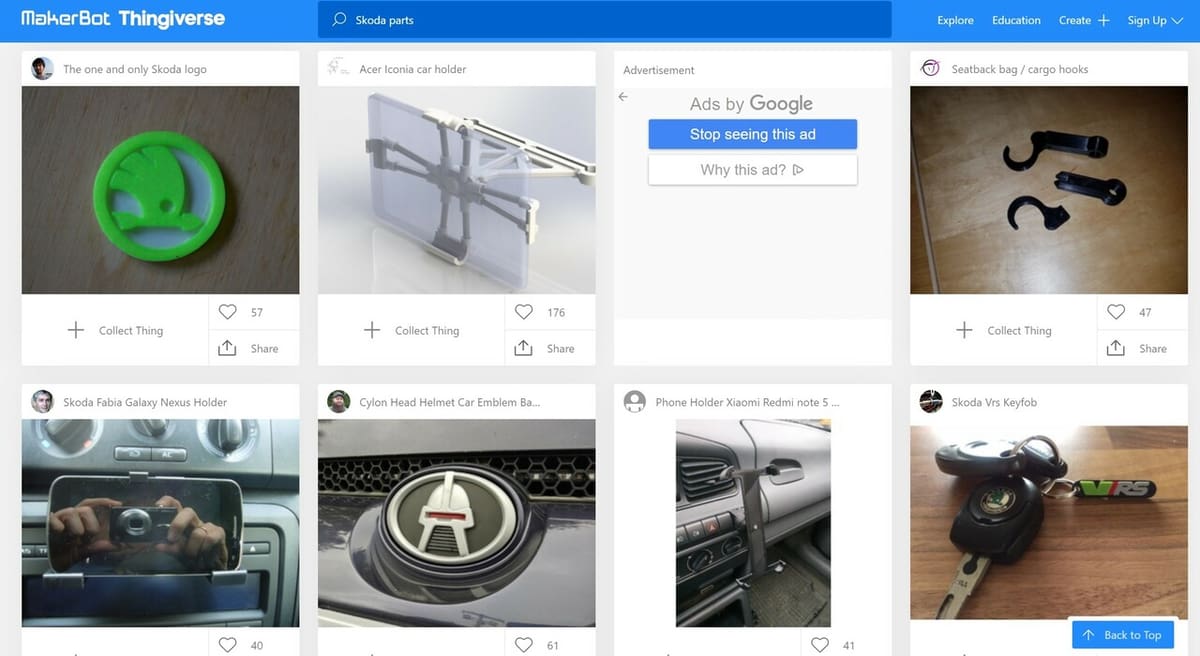
Task: Focus the Skoda parts search field
Action: point(604,20)
